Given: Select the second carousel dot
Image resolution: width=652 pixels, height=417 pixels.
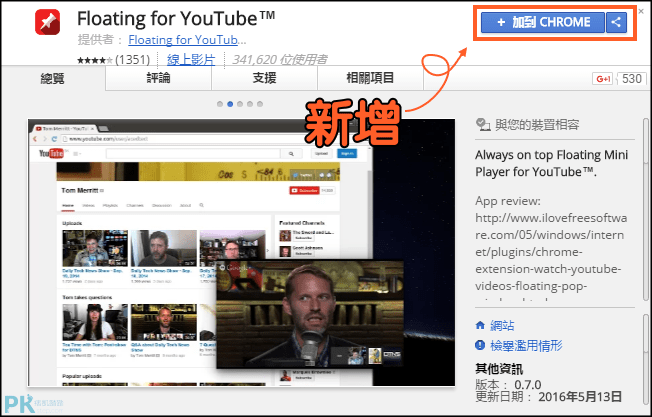Looking at the screenshot, I should click(x=230, y=104).
